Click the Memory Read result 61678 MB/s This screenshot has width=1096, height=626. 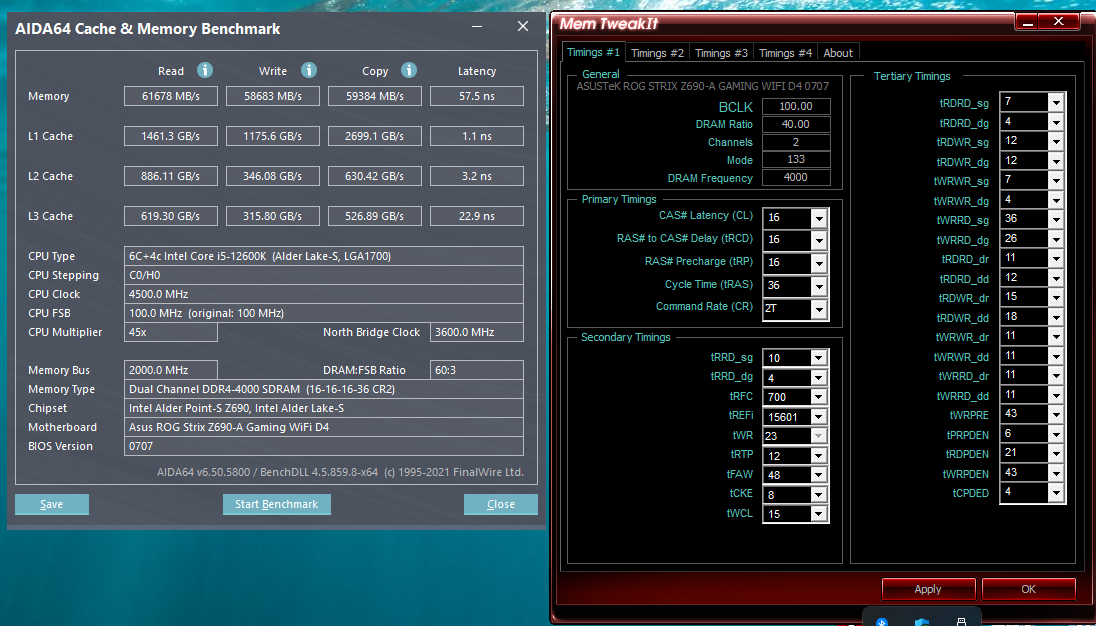point(171,96)
